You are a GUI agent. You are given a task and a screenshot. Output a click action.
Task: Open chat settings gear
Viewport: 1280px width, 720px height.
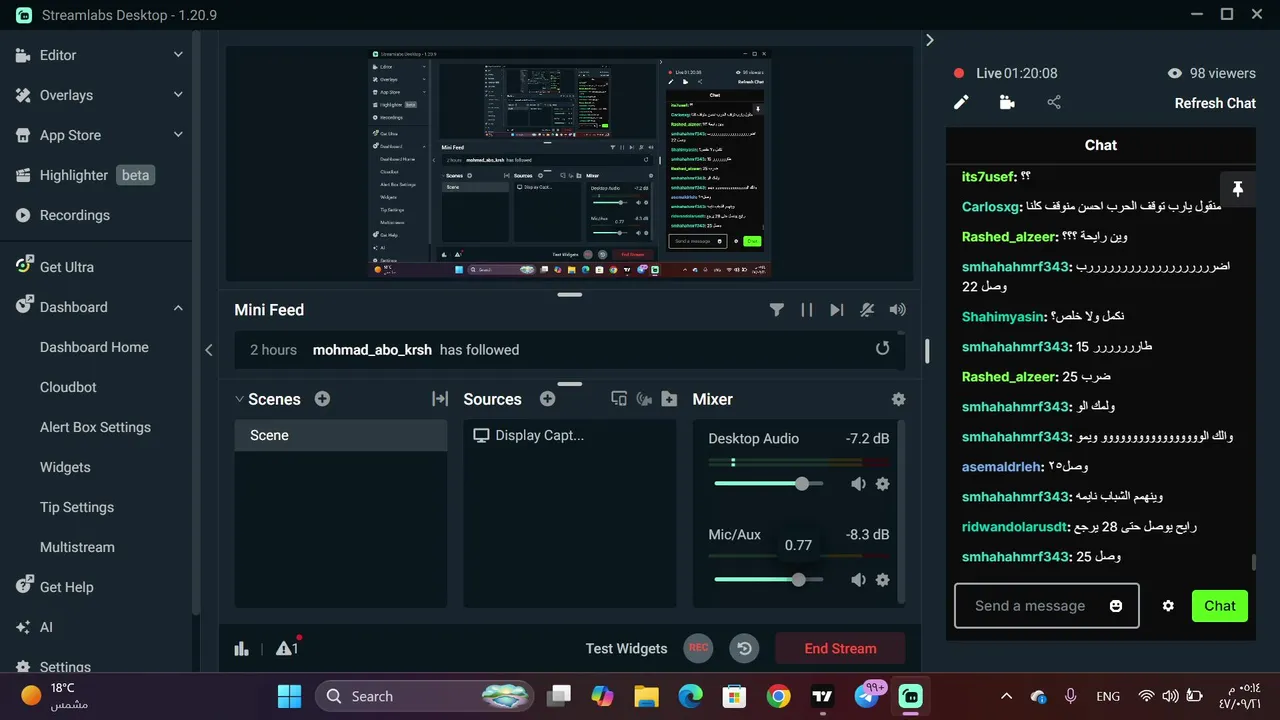tap(1168, 606)
